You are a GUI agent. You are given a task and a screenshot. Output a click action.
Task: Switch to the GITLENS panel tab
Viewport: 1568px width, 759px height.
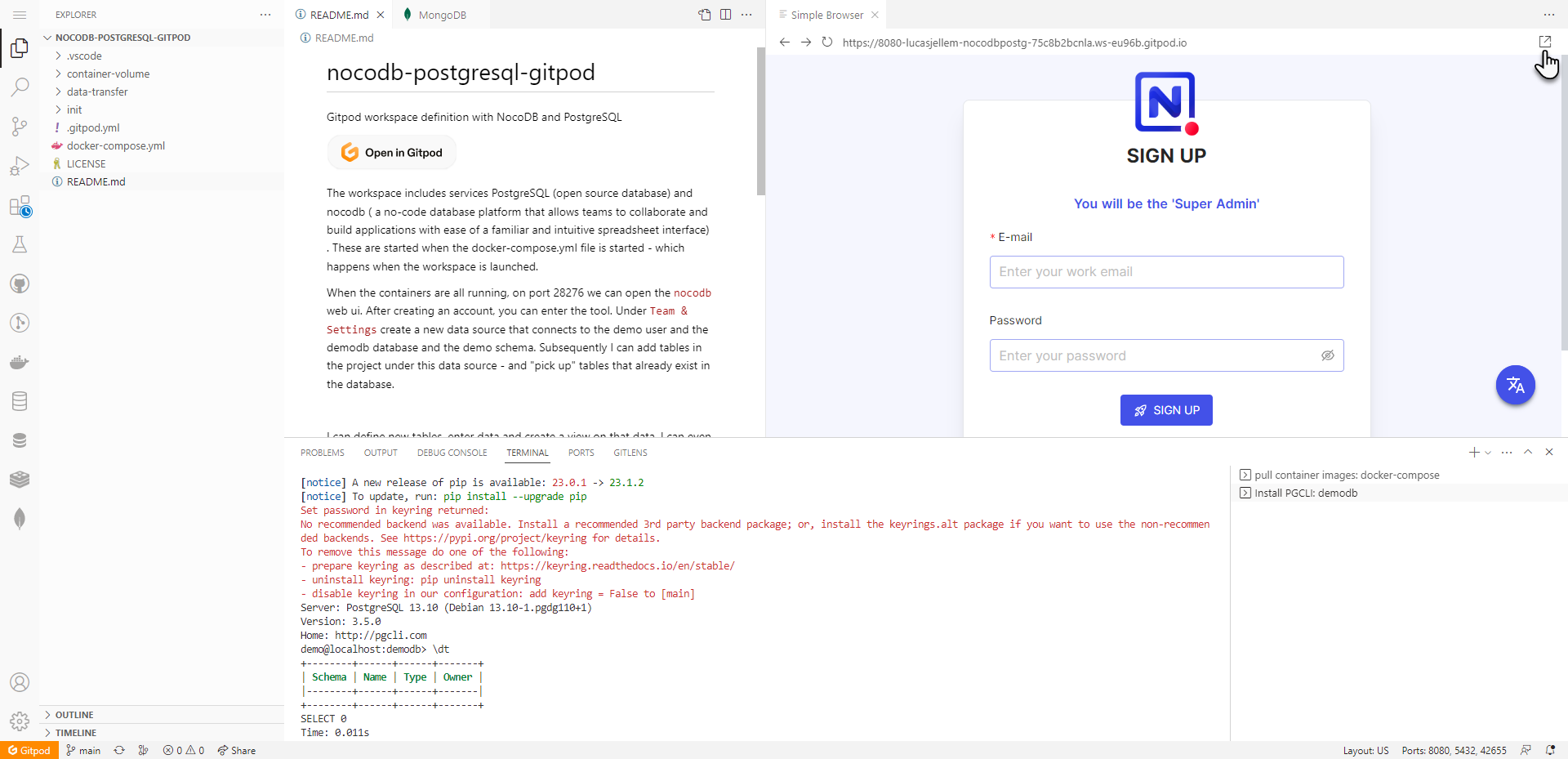coord(630,453)
